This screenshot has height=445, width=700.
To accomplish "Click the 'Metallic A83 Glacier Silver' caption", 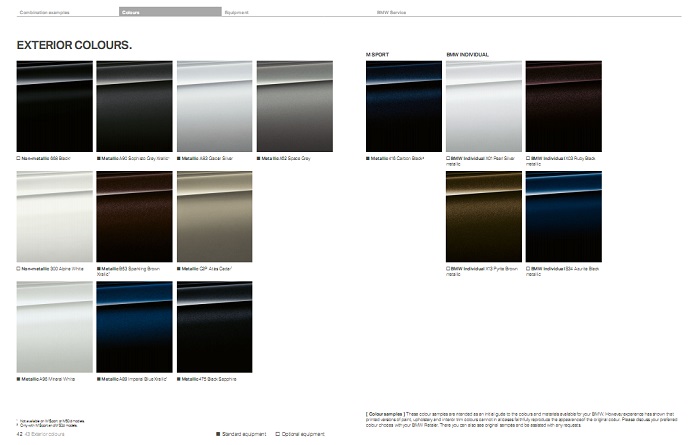I will 205,158.
